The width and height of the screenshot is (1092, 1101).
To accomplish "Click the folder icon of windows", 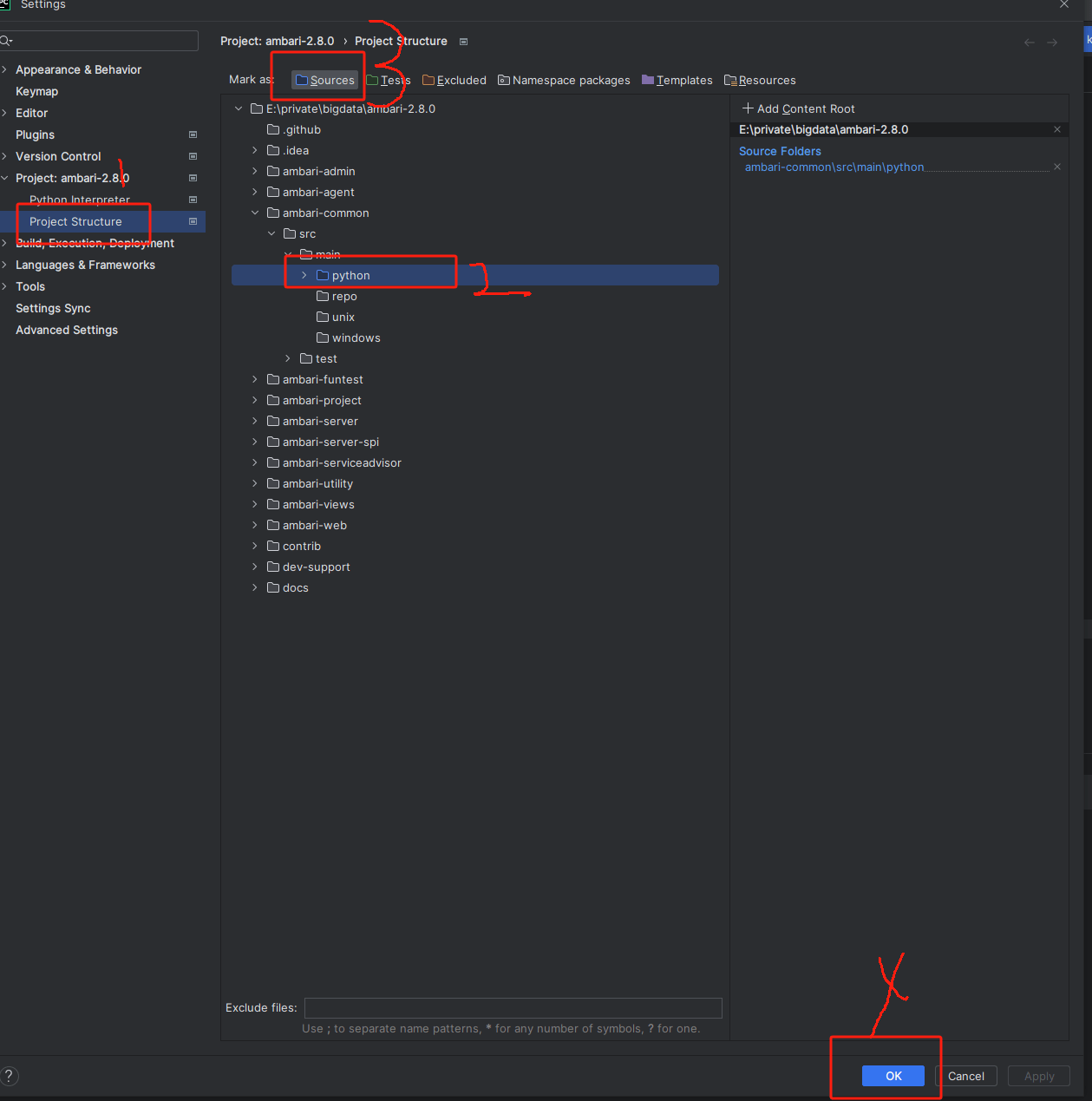I will (323, 338).
